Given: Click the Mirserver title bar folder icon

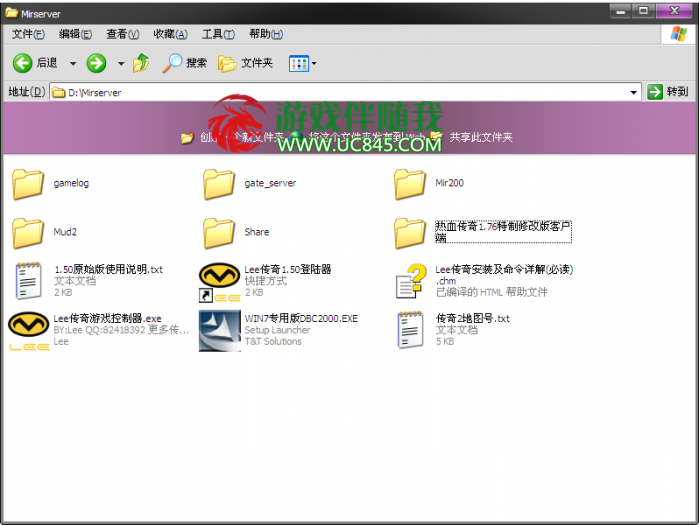Looking at the screenshot, I should pyautogui.click(x=12, y=13).
